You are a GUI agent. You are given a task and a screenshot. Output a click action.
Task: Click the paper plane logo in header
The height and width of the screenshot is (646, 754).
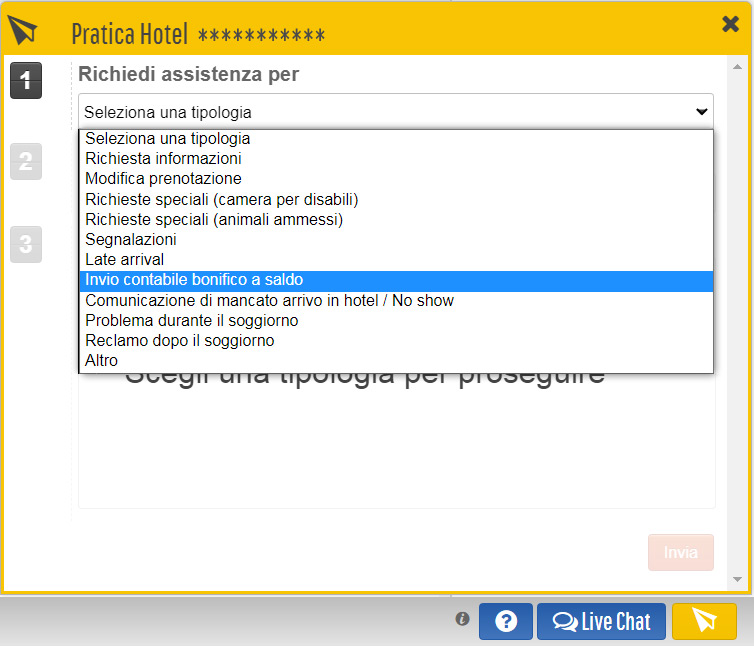(22, 30)
